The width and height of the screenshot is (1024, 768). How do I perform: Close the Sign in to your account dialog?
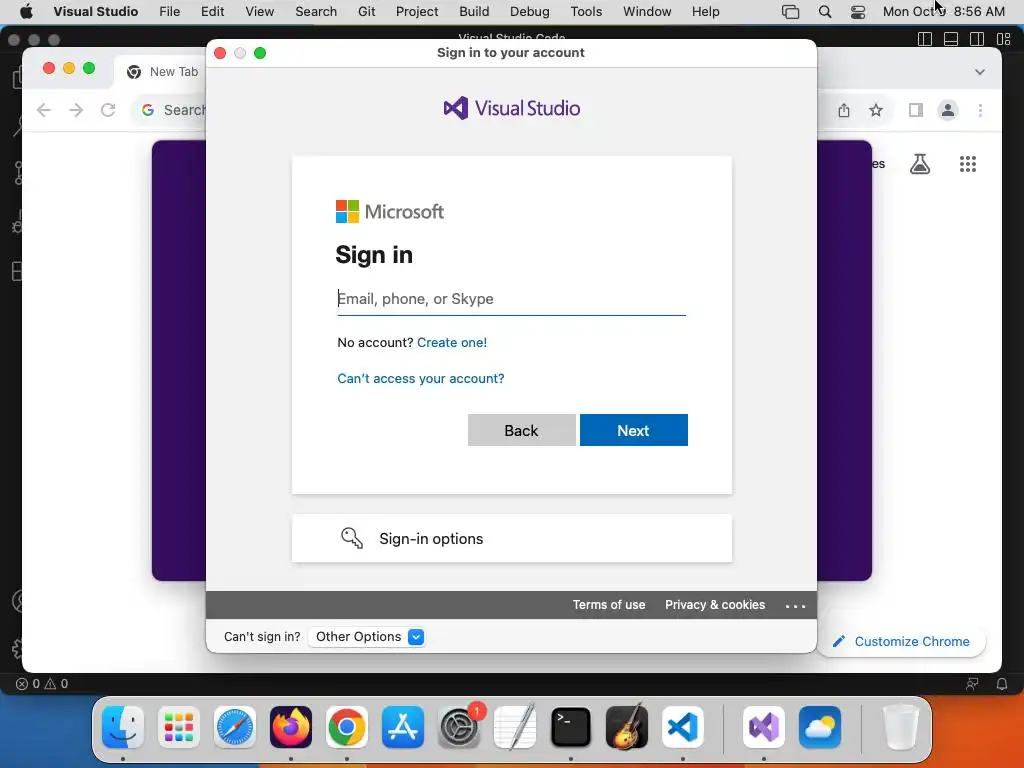click(x=220, y=53)
